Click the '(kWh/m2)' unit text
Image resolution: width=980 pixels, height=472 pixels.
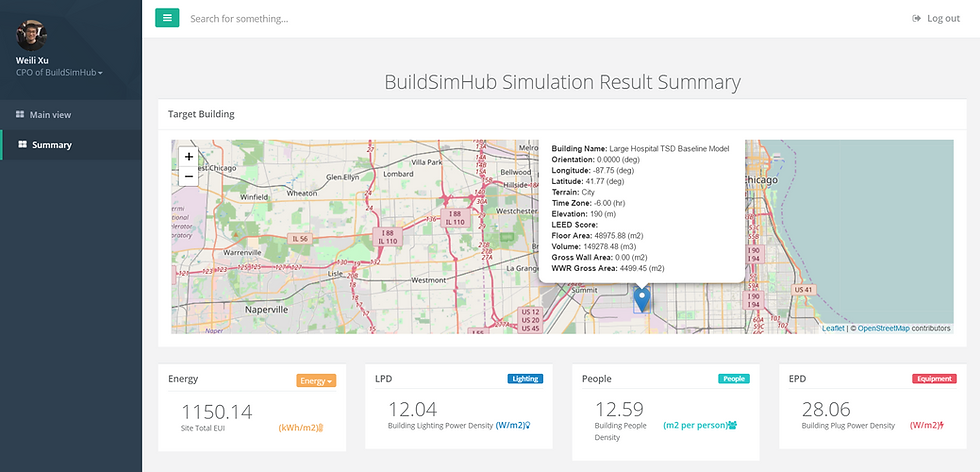point(298,428)
